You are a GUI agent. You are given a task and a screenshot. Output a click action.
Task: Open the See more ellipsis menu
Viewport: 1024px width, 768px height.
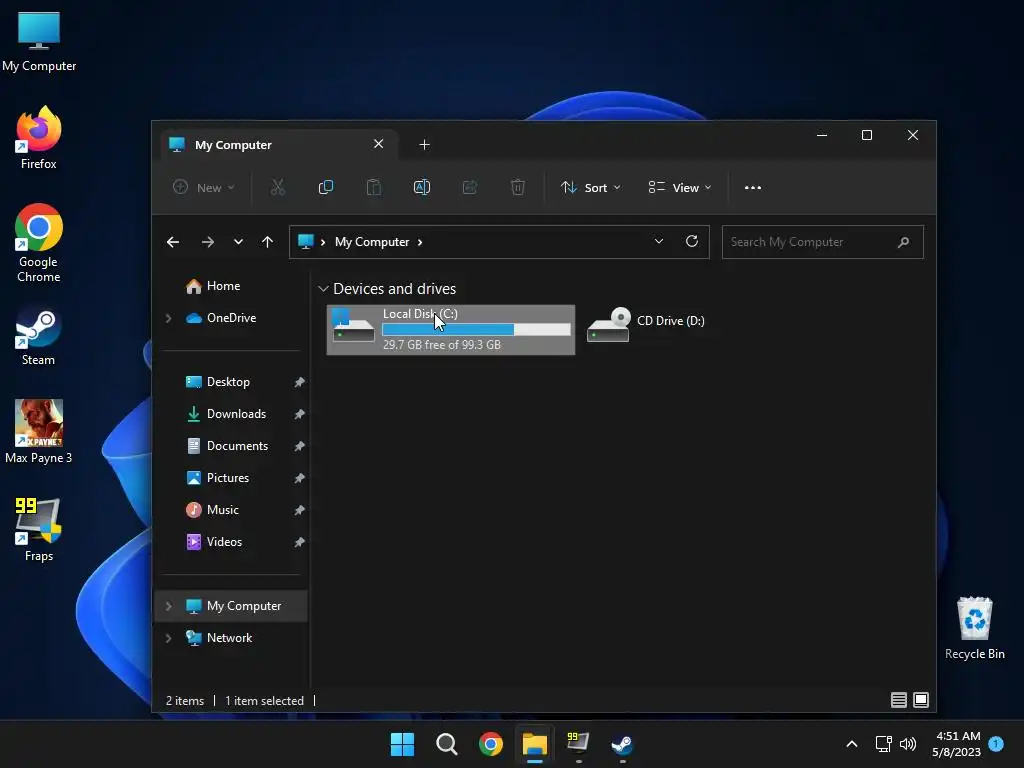tap(752, 187)
